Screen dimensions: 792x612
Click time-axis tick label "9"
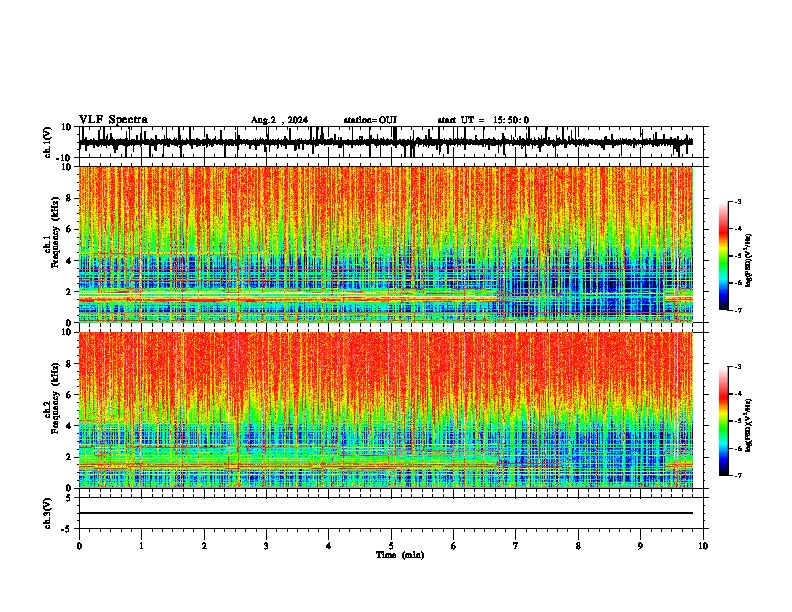click(640, 546)
